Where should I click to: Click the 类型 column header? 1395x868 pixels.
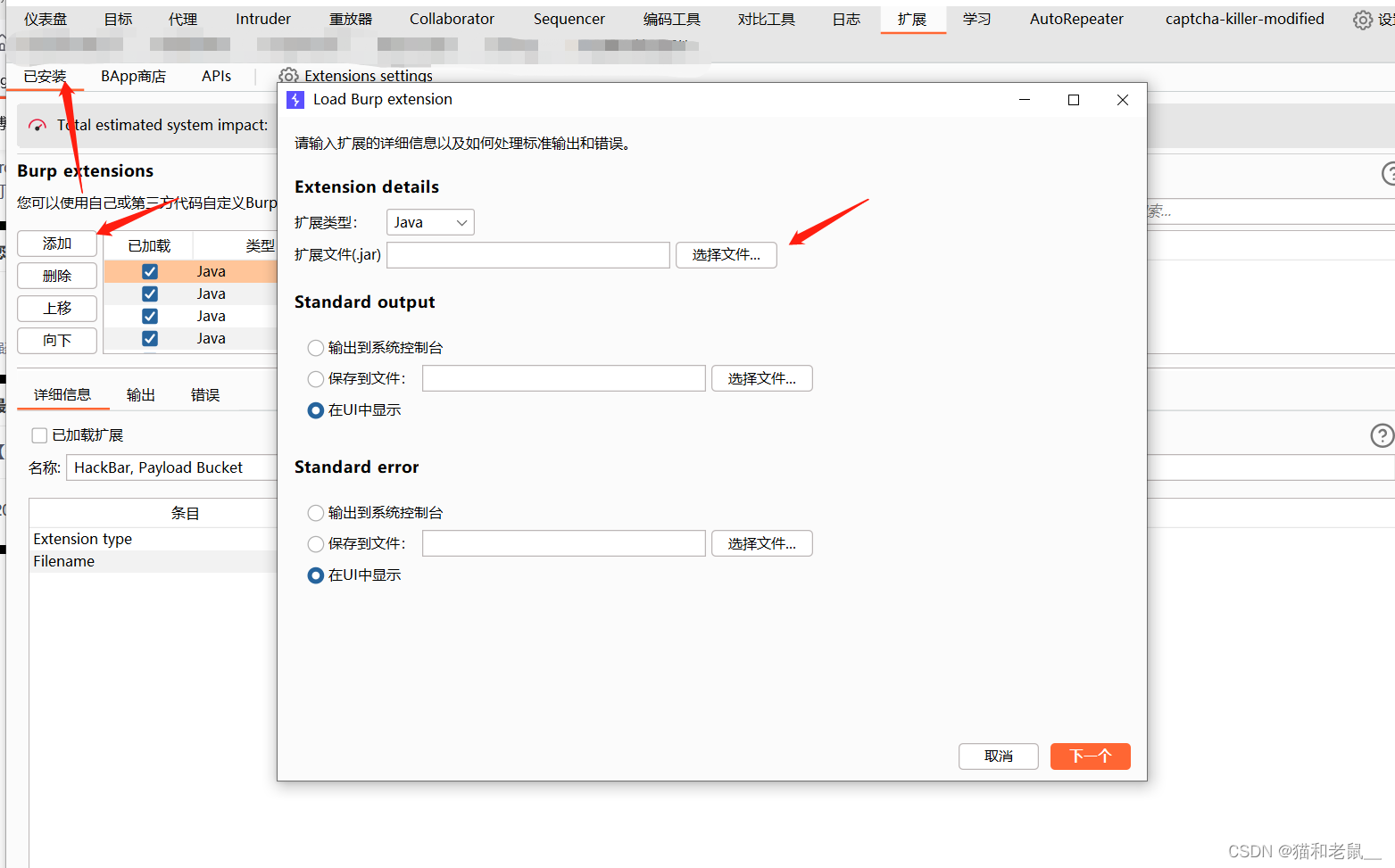coord(260,245)
